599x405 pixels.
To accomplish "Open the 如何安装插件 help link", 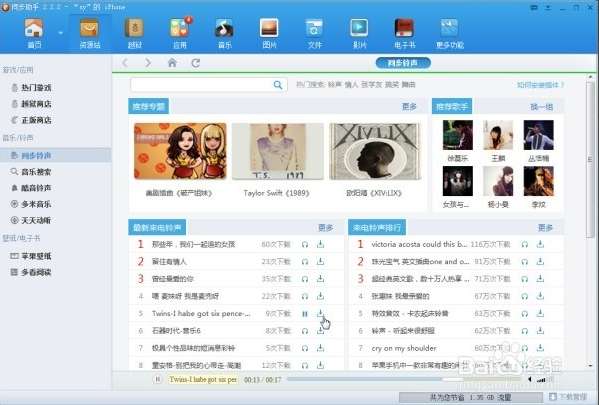I will coord(540,85).
